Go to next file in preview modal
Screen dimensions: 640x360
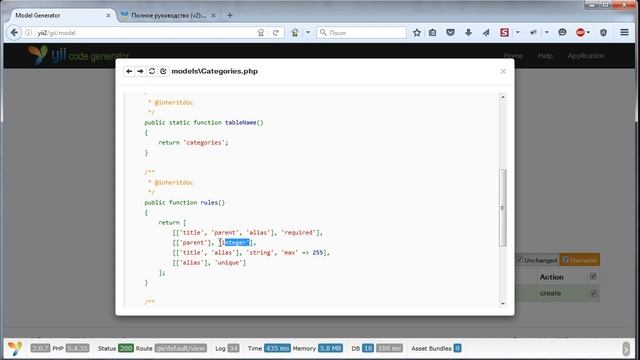140,71
